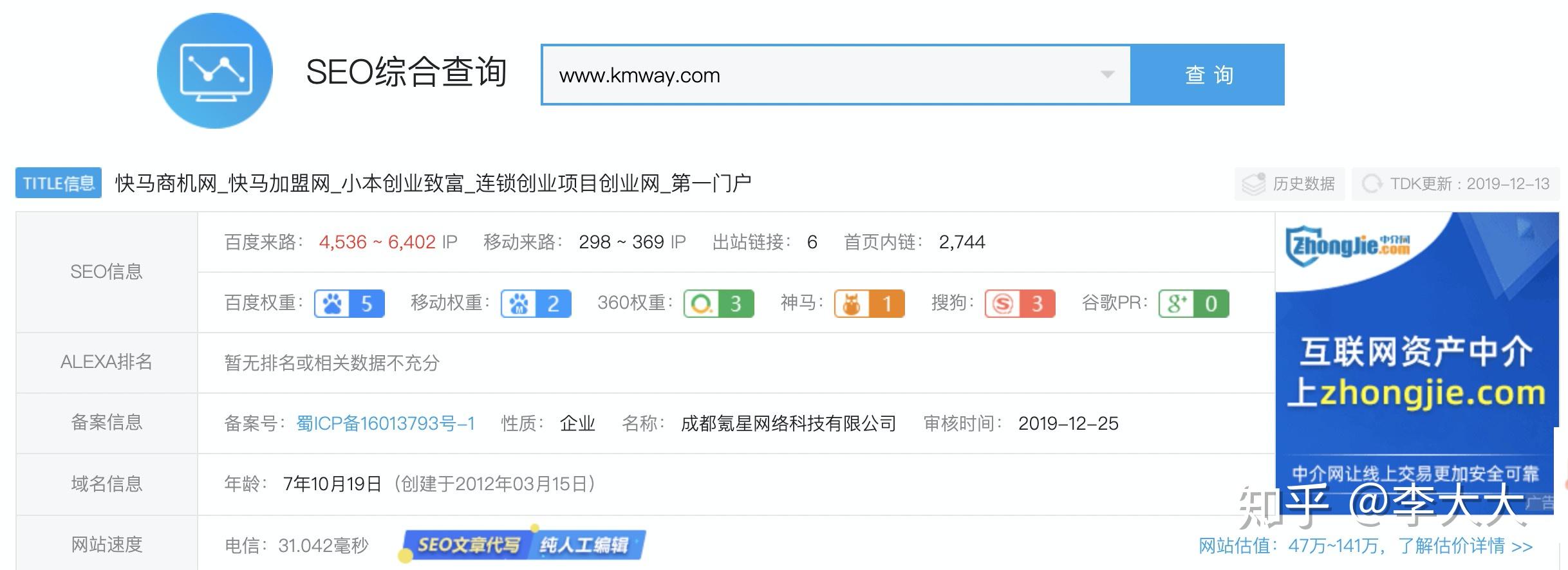Click the 360 circle icon in 360权重

click(702, 303)
